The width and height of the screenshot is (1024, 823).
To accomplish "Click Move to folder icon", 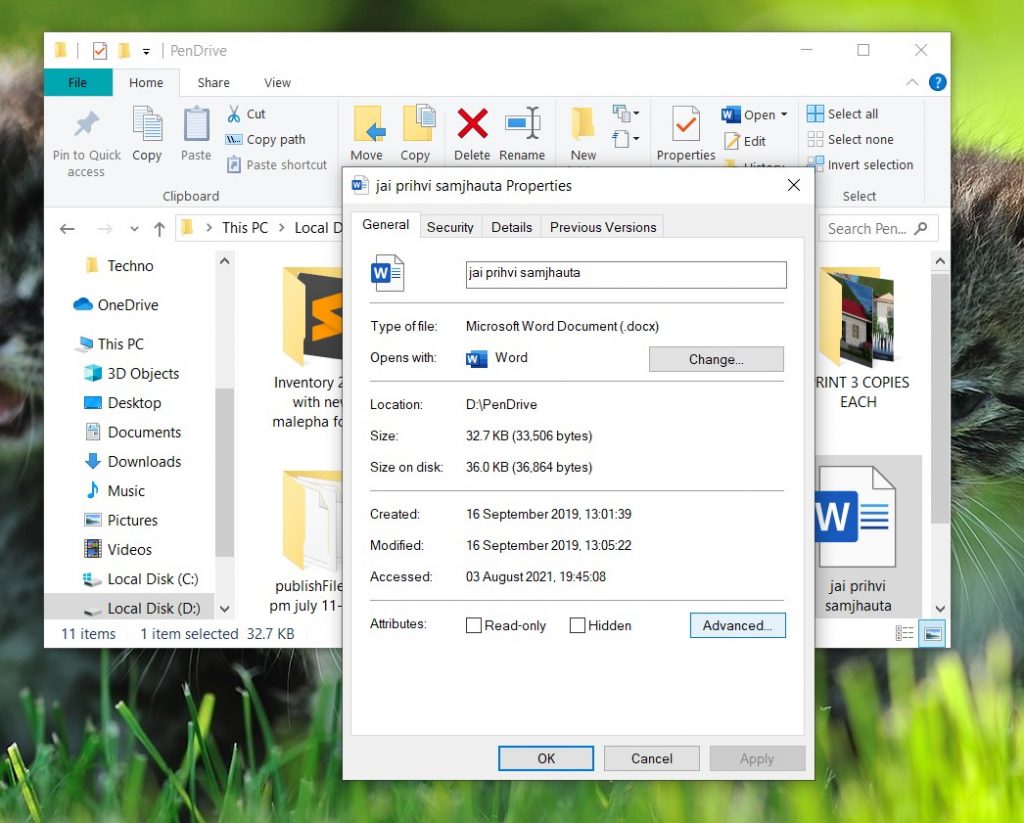I will pyautogui.click(x=368, y=124).
